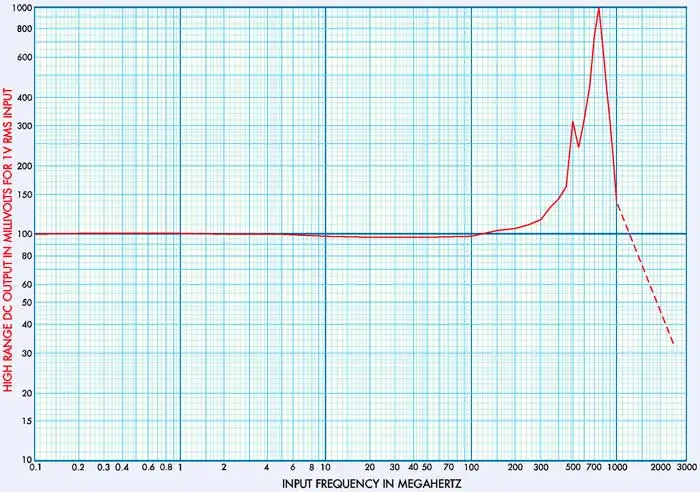
Task: Click the "INPUT FREQUENCY IN MEGAHERTZ" axis title
Action: pyautogui.click(x=371, y=484)
